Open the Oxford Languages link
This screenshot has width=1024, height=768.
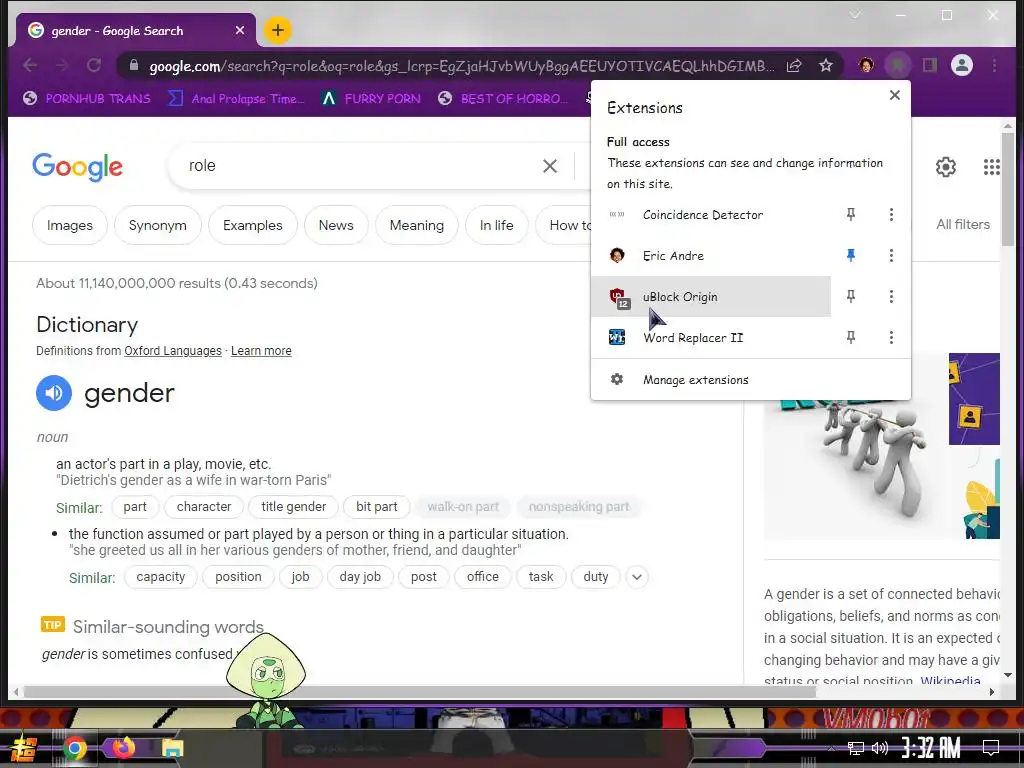[x=173, y=351]
